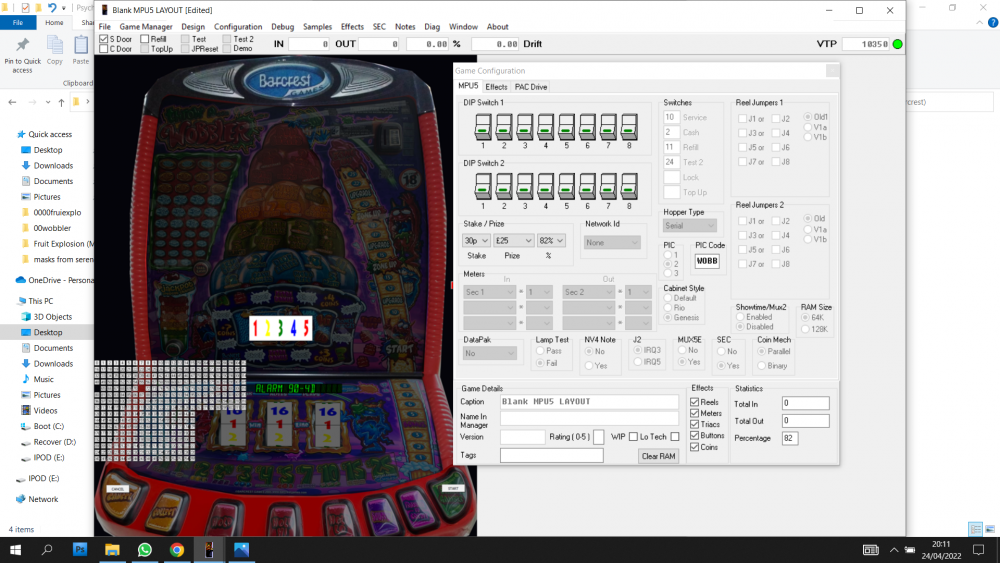
Task: Click the green VTP status indicator
Action: [x=897, y=44]
